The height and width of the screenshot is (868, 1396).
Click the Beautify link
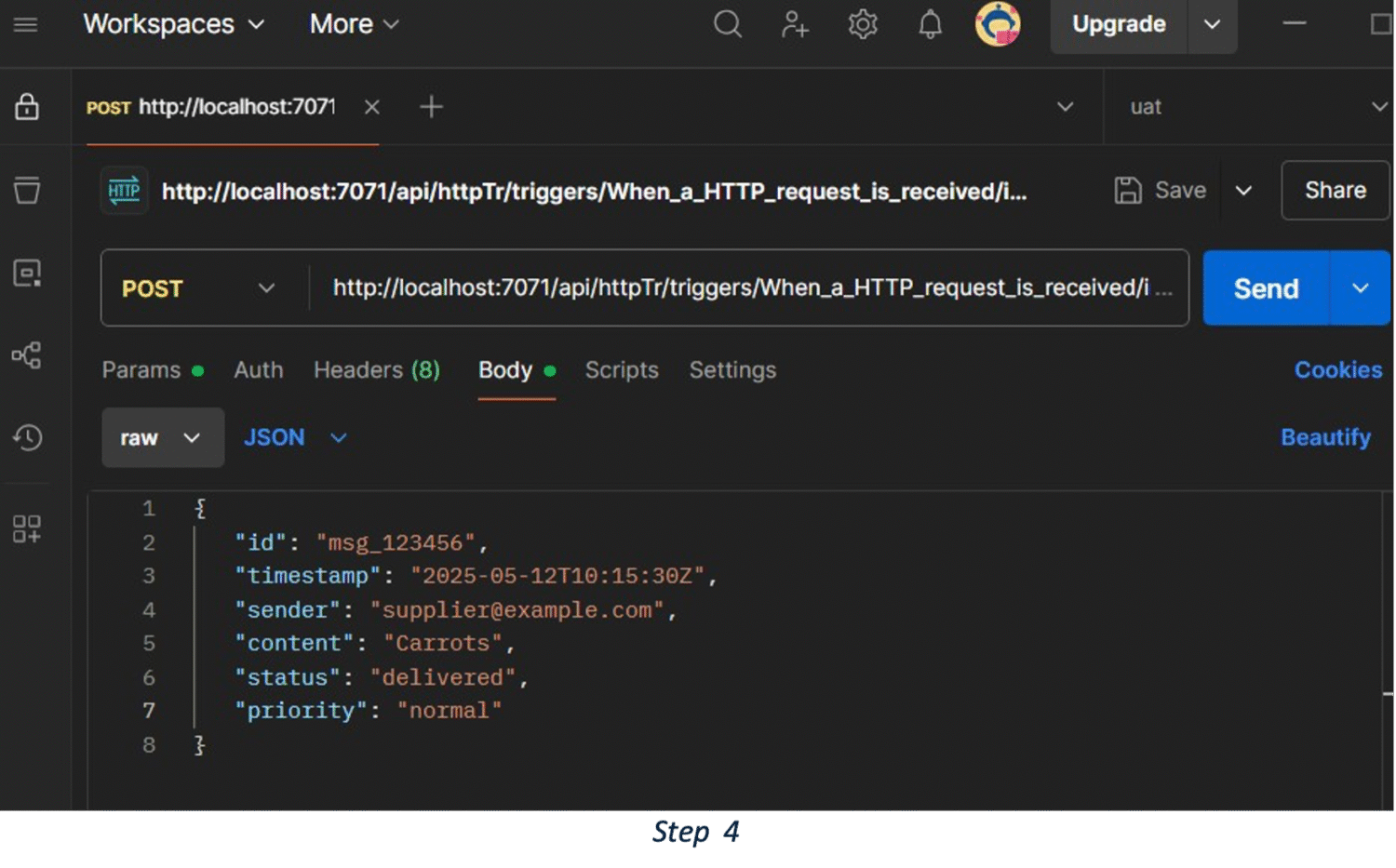1324,437
